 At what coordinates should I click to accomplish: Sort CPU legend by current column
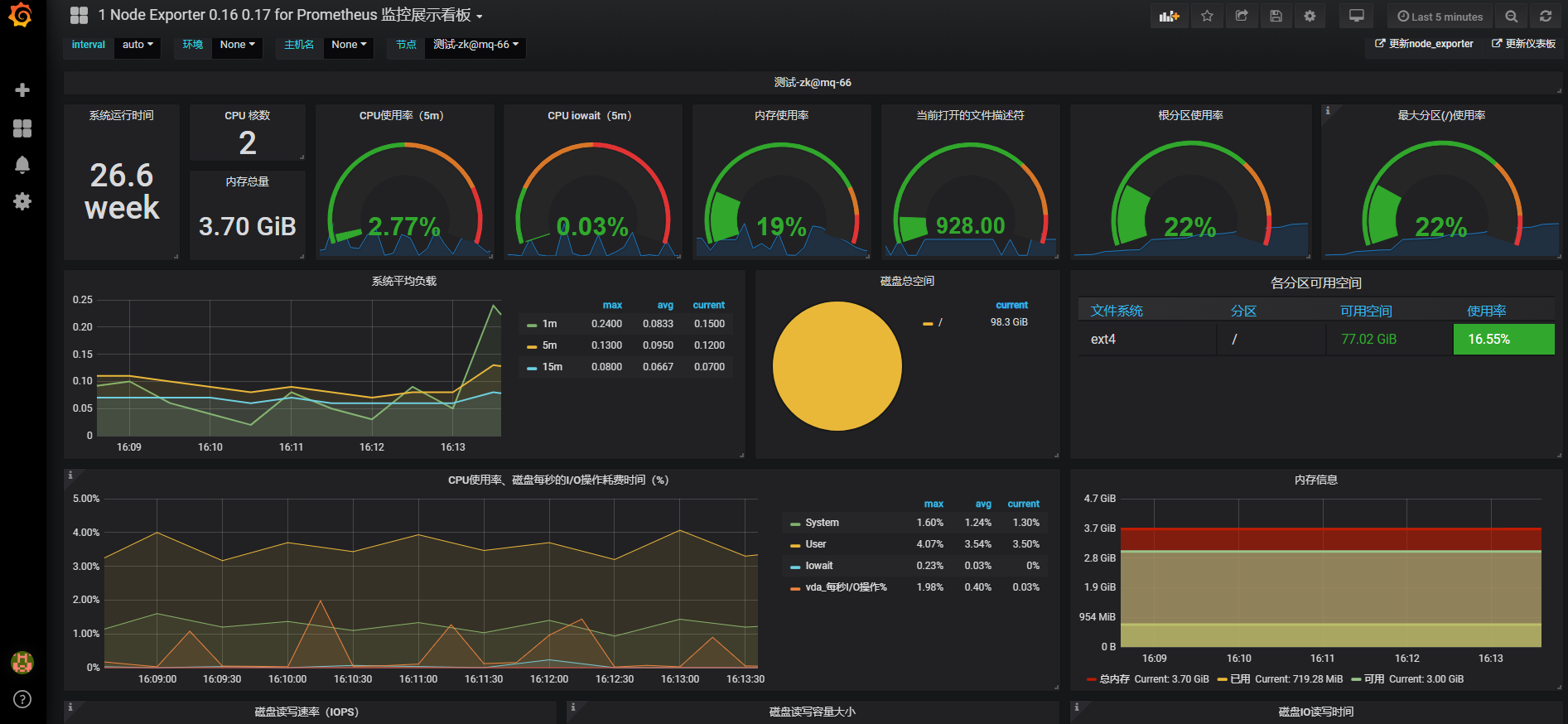point(1023,504)
